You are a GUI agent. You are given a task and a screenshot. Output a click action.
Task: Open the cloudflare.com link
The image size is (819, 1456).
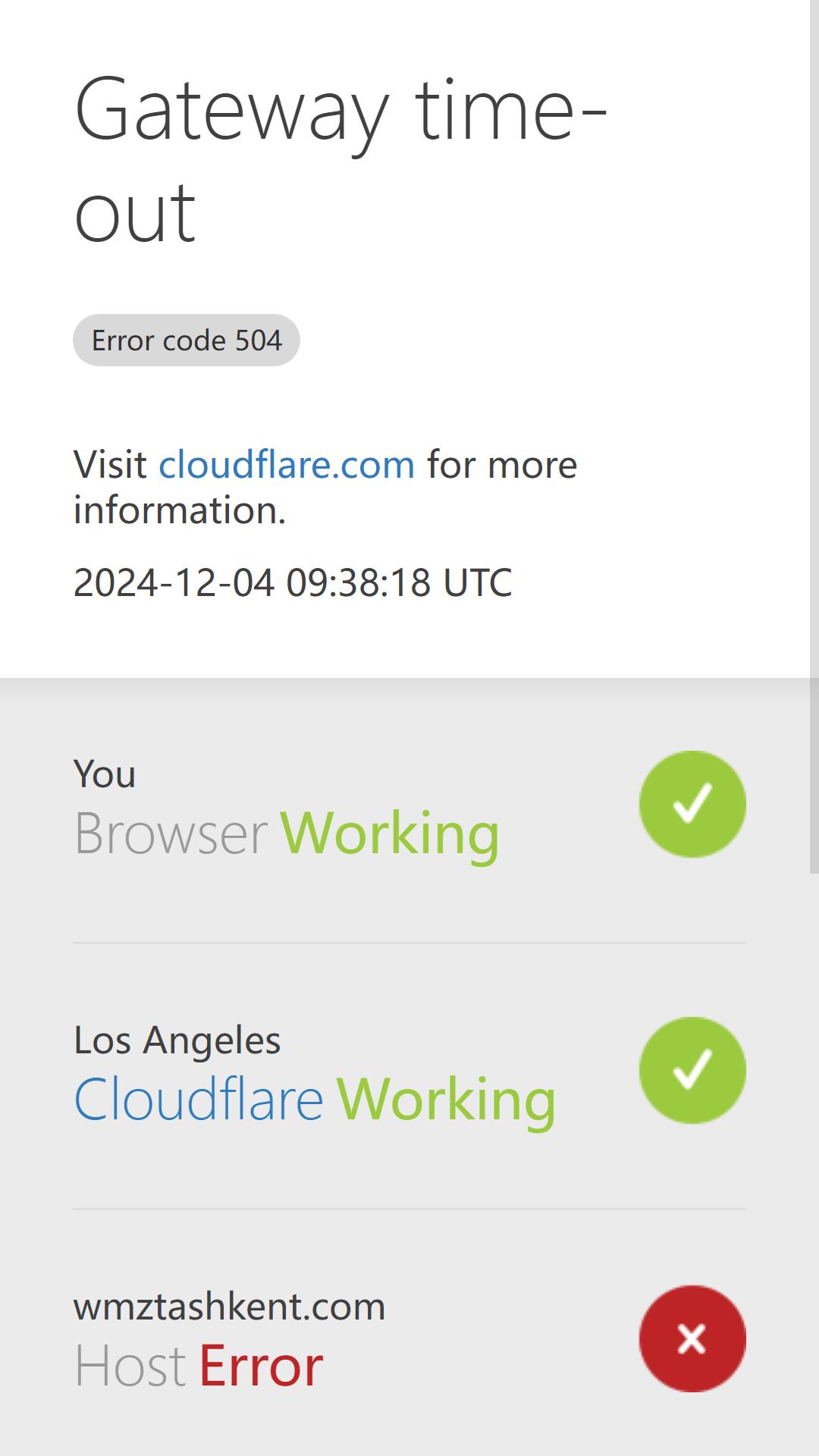pos(287,464)
